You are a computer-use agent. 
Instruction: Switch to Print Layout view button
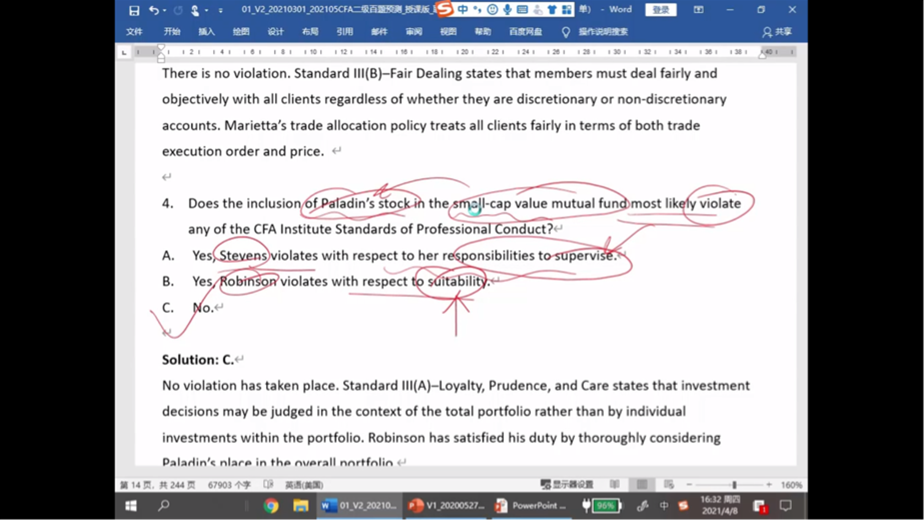pos(642,485)
